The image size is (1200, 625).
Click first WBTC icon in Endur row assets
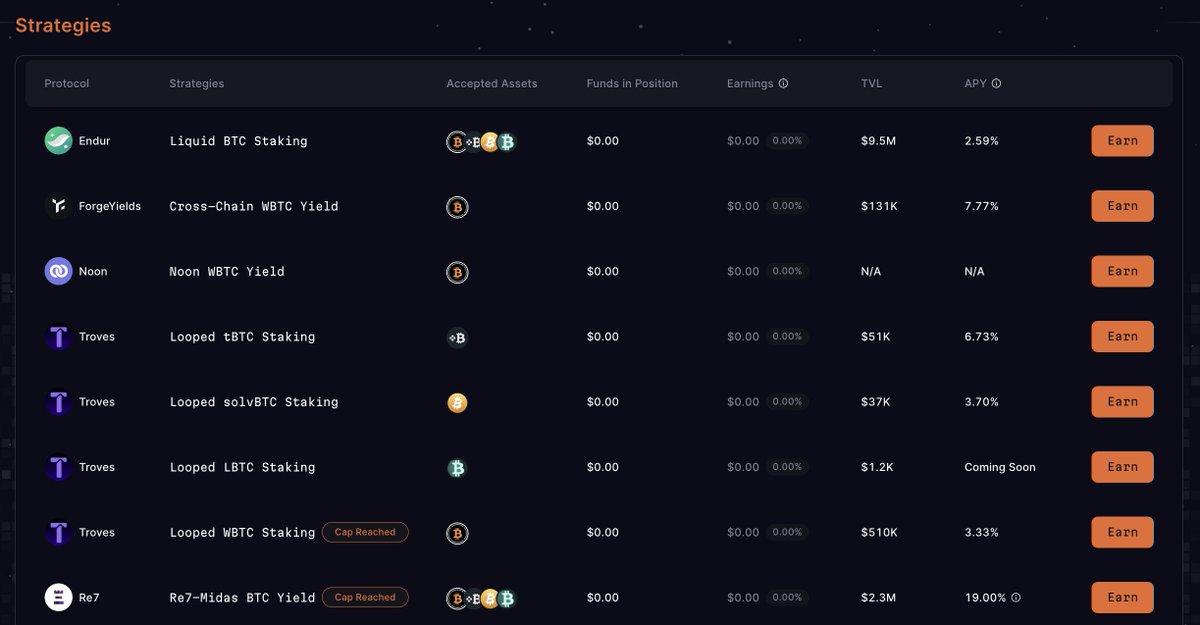click(456, 142)
